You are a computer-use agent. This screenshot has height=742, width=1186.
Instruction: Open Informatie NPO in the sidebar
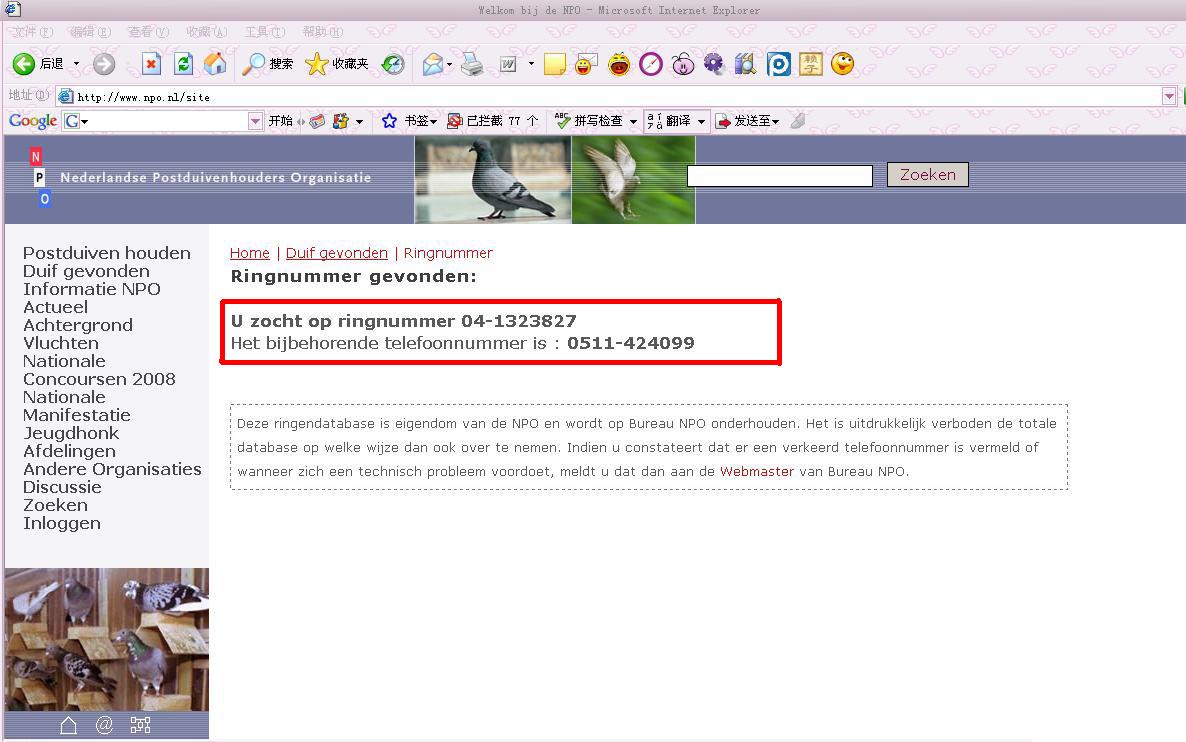click(92, 289)
